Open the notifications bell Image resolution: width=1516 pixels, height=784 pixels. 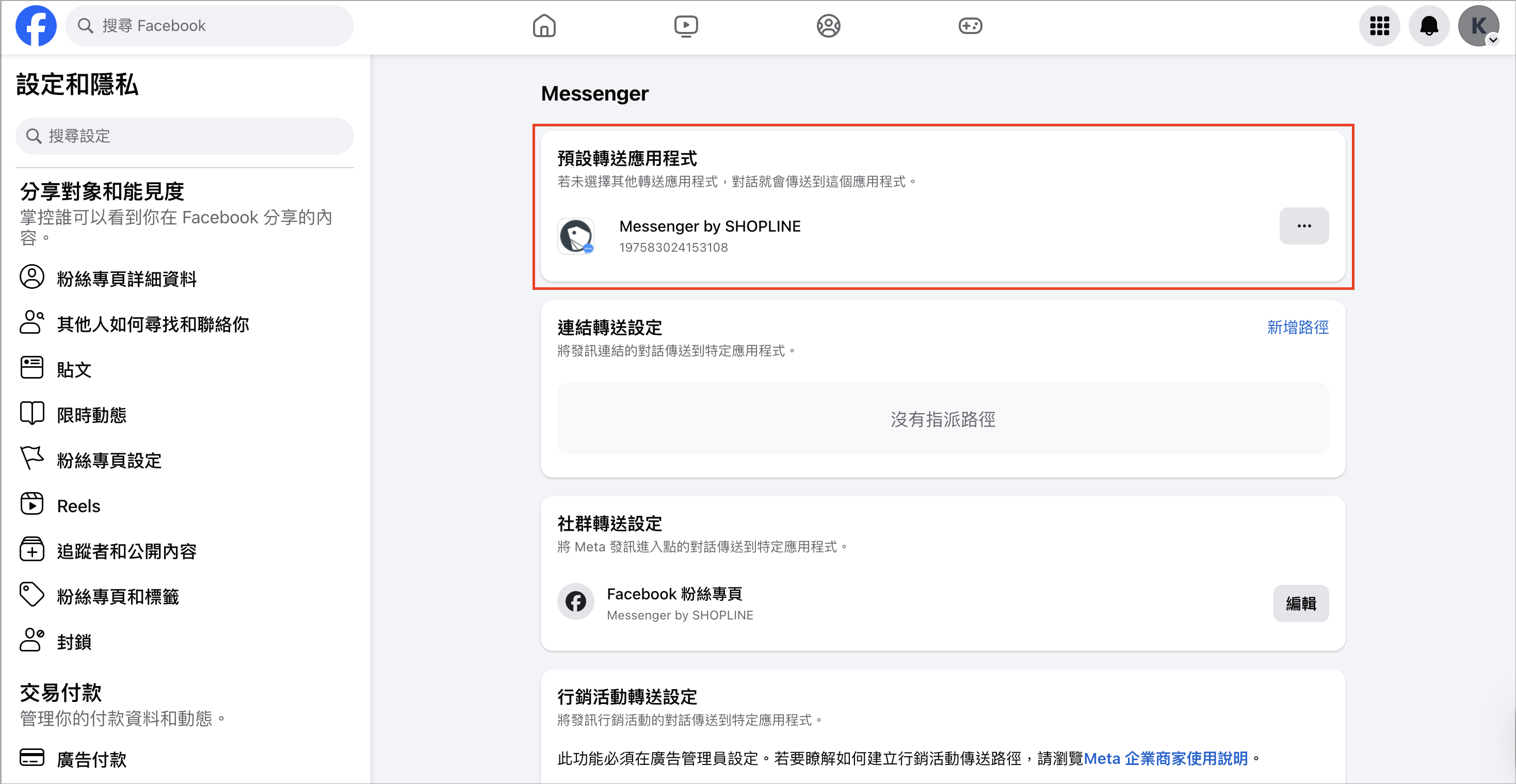point(1429,26)
